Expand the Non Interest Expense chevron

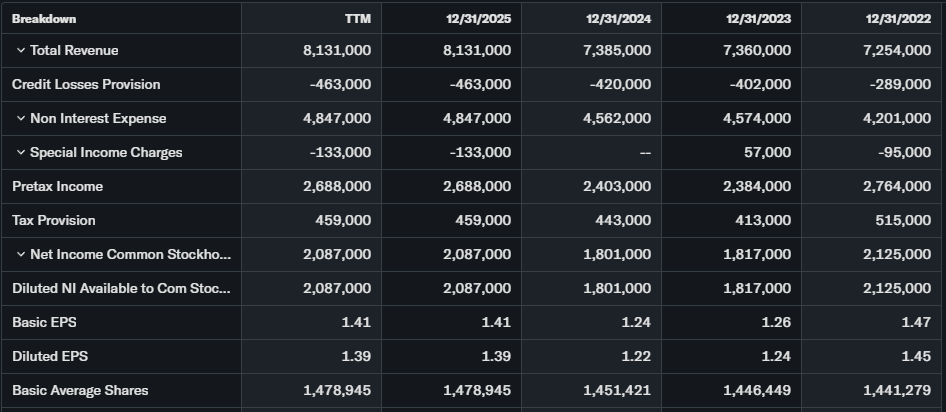coord(20,119)
